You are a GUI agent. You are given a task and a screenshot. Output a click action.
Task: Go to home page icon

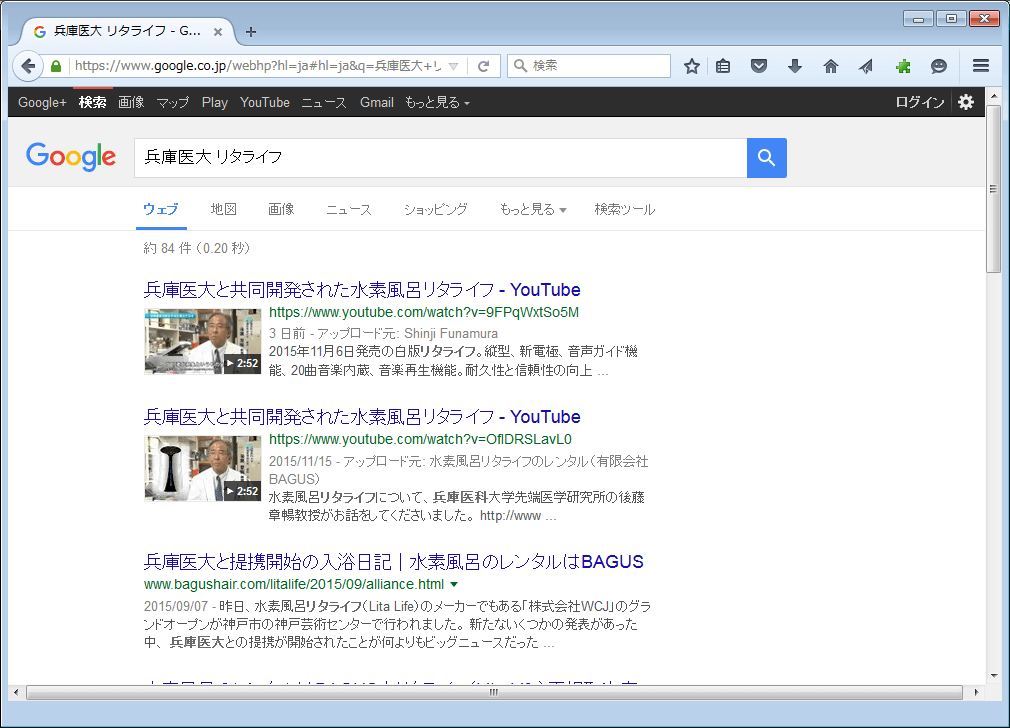point(831,66)
